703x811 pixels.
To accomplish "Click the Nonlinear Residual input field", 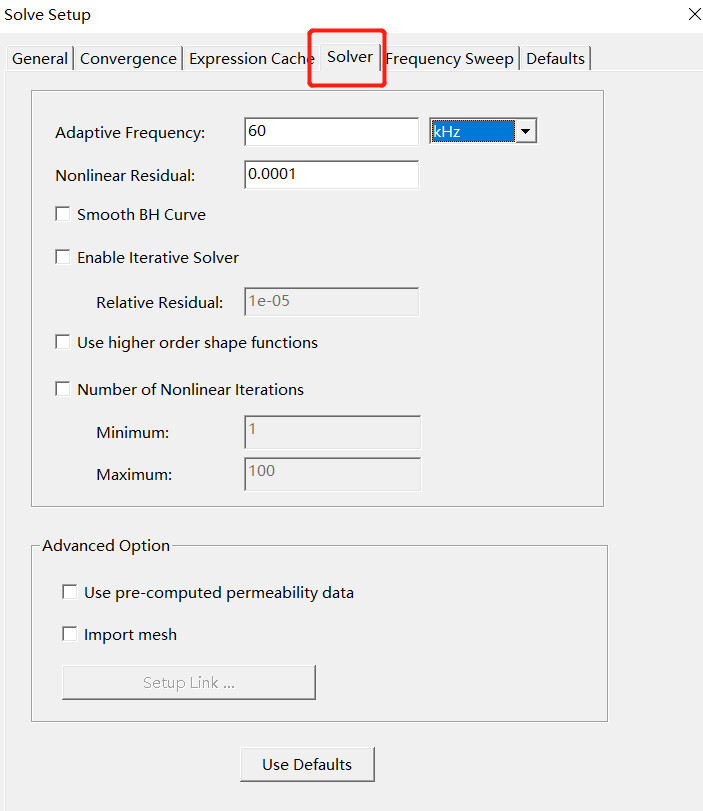I will 331,175.
